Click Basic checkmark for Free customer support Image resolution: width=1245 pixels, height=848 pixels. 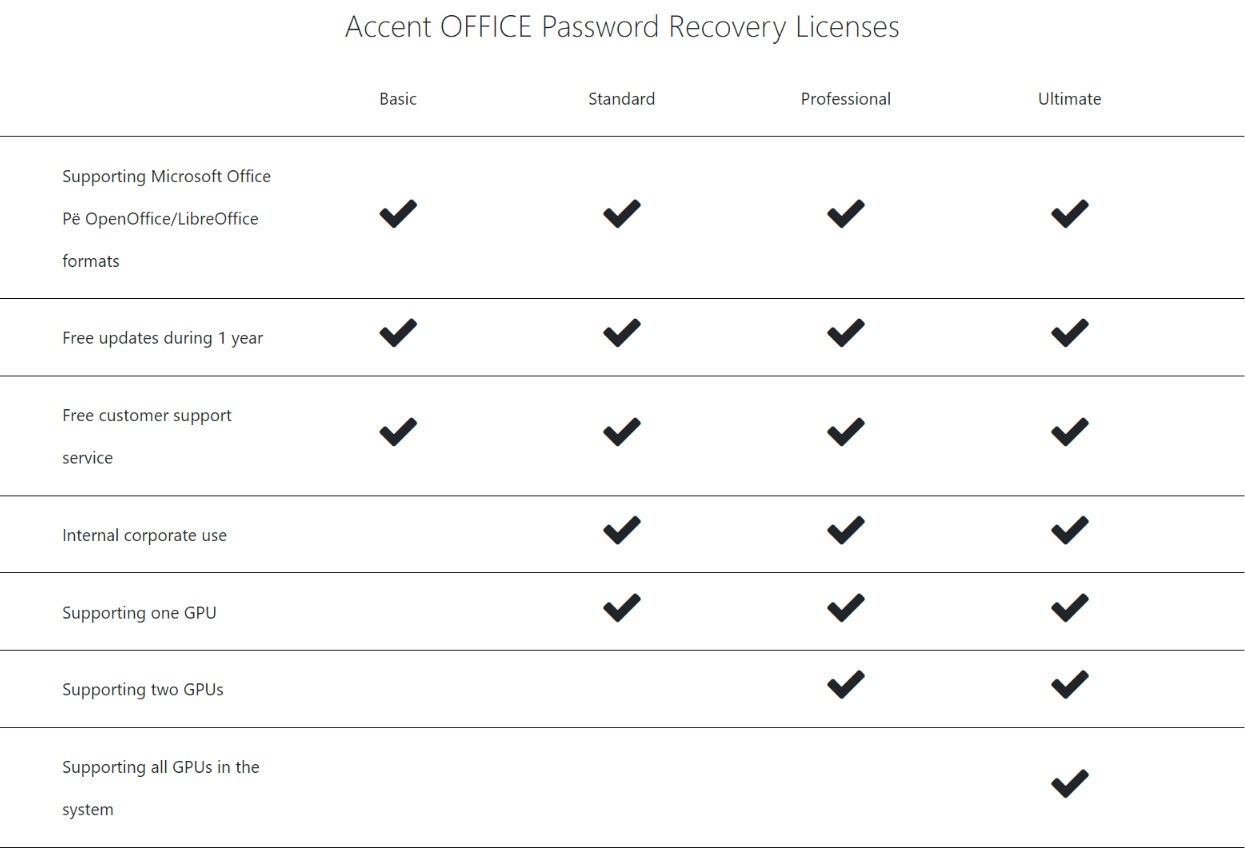coord(398,432)
